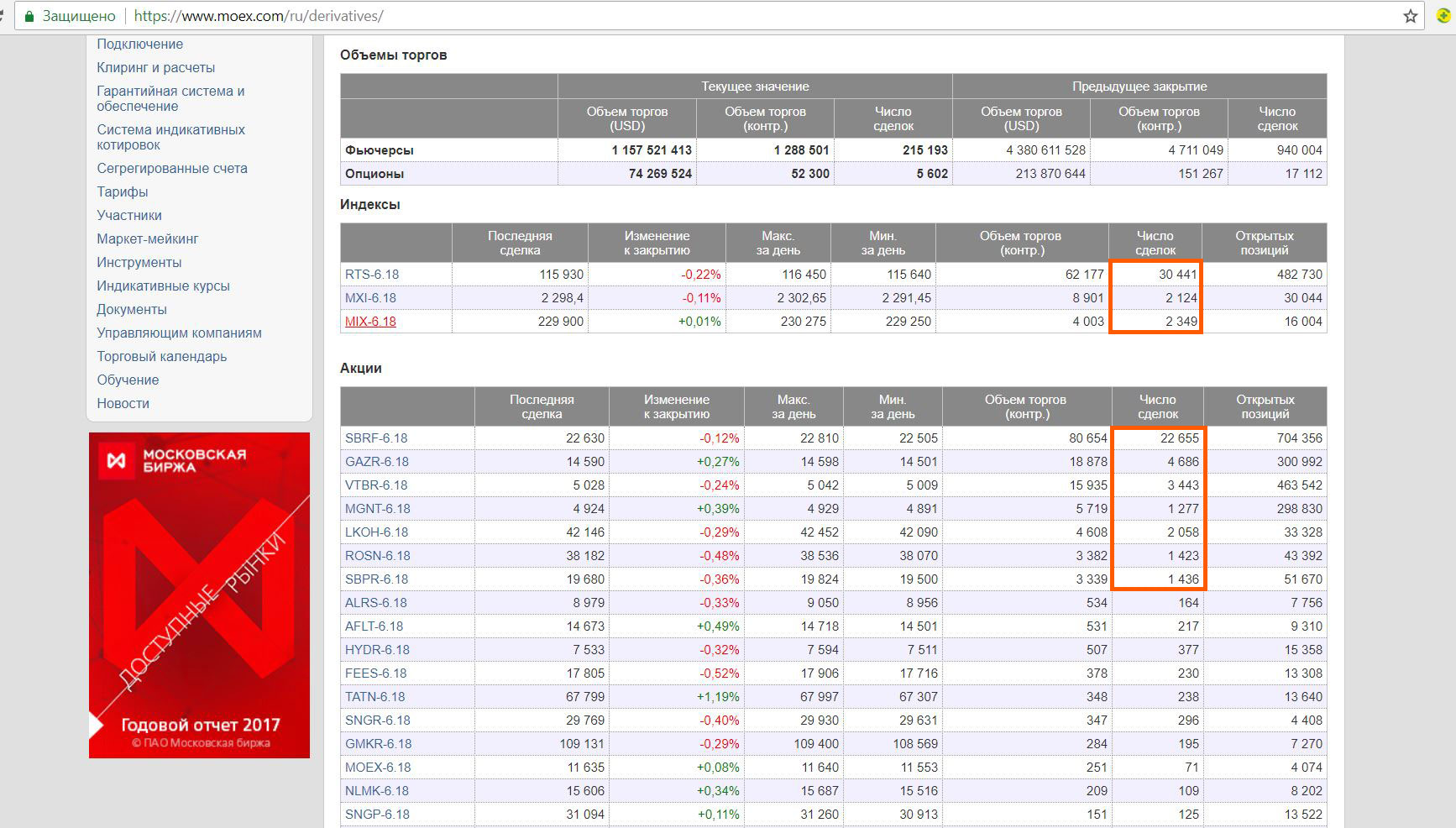Click TATN-6.18 change value +1,19%
Viewport: 1456px width, 828px height.
tap(718, 696)
